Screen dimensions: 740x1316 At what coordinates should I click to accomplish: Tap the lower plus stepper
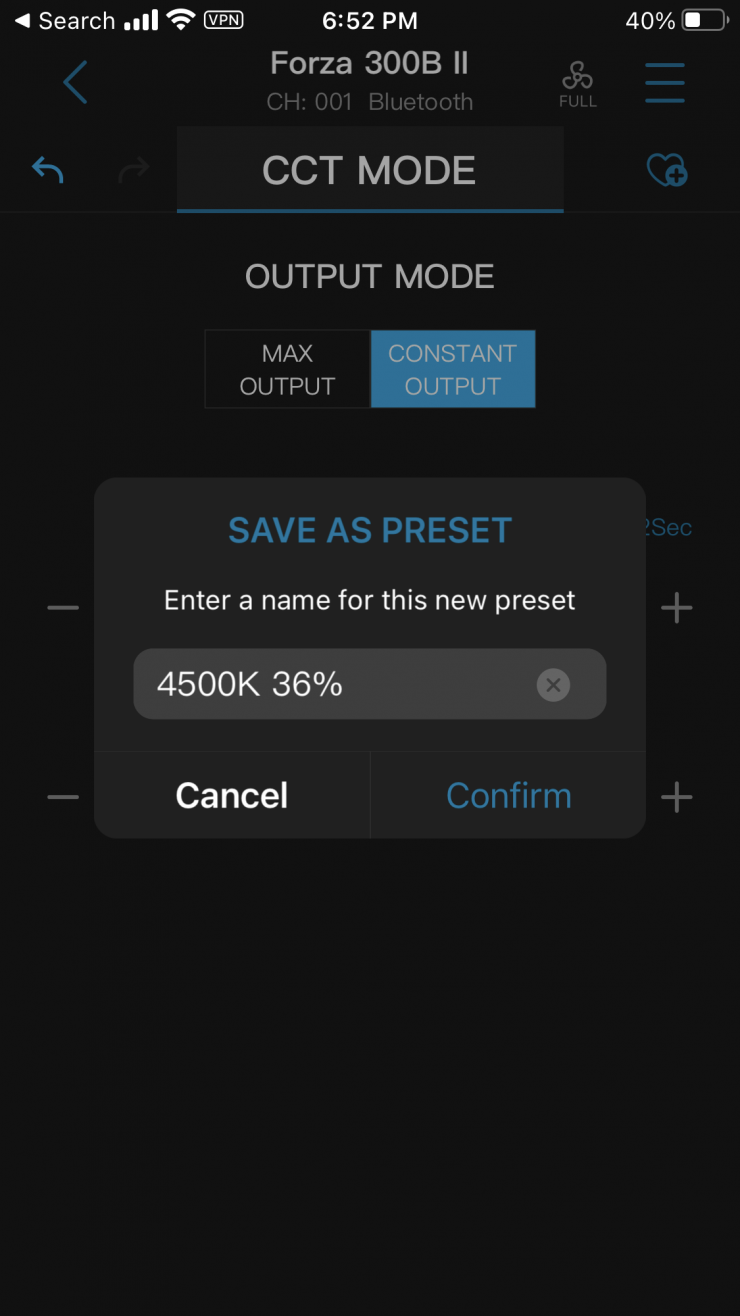pos(677,797)
